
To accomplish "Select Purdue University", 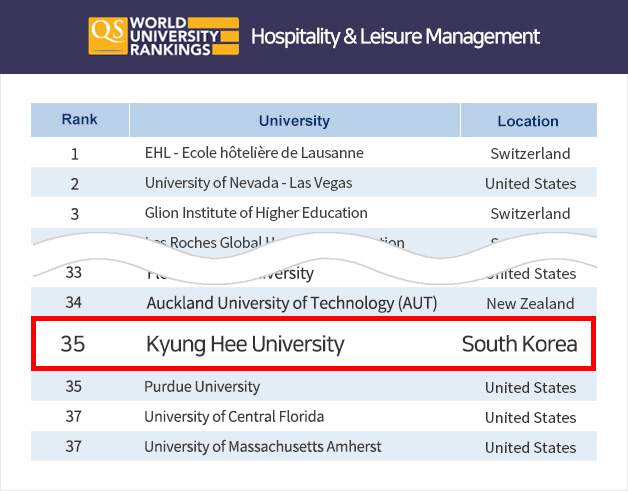I will pyautogui.click(x=202, y=387).
